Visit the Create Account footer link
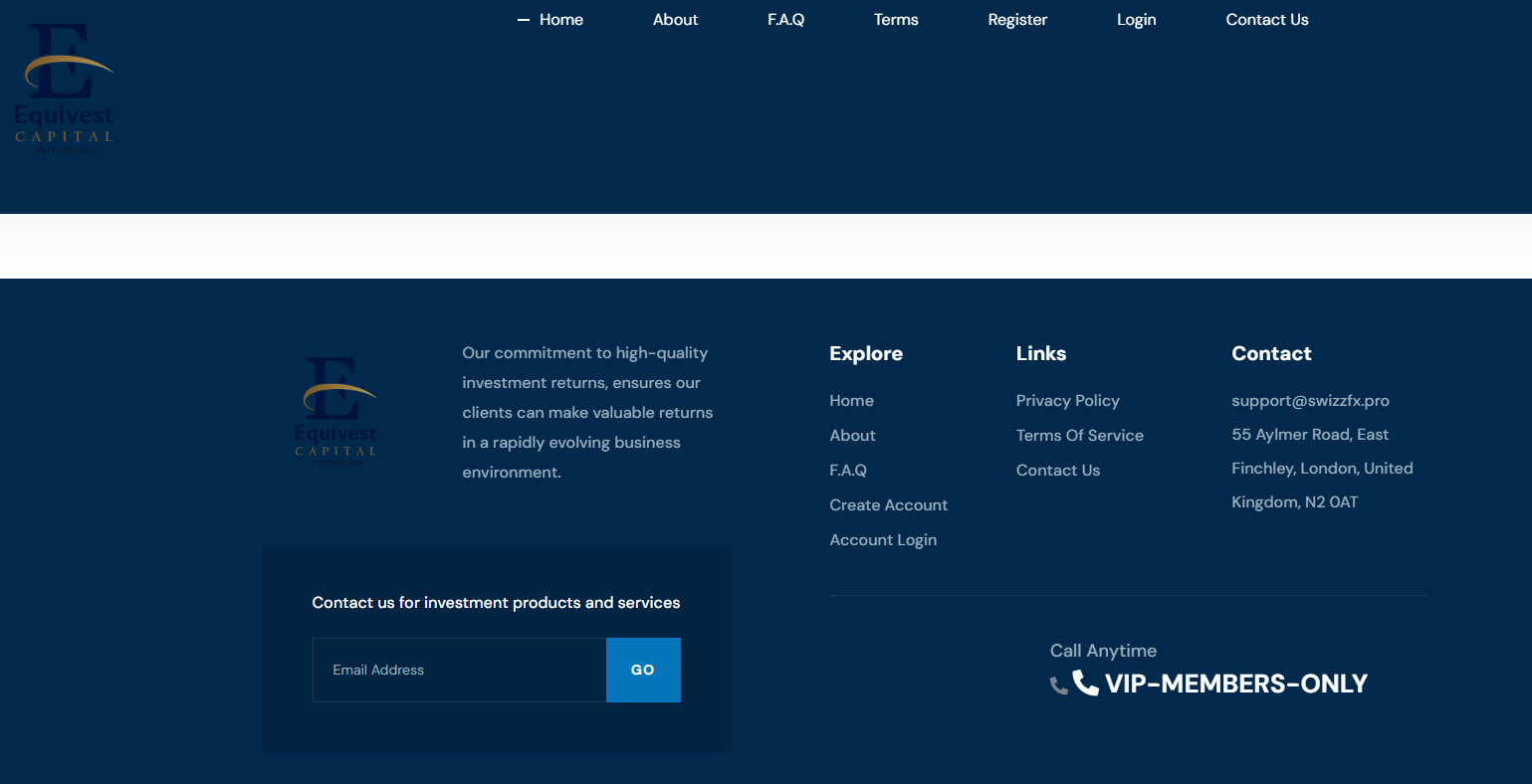This screenshot has width=1532, height=784. click(x=888, y=505)
